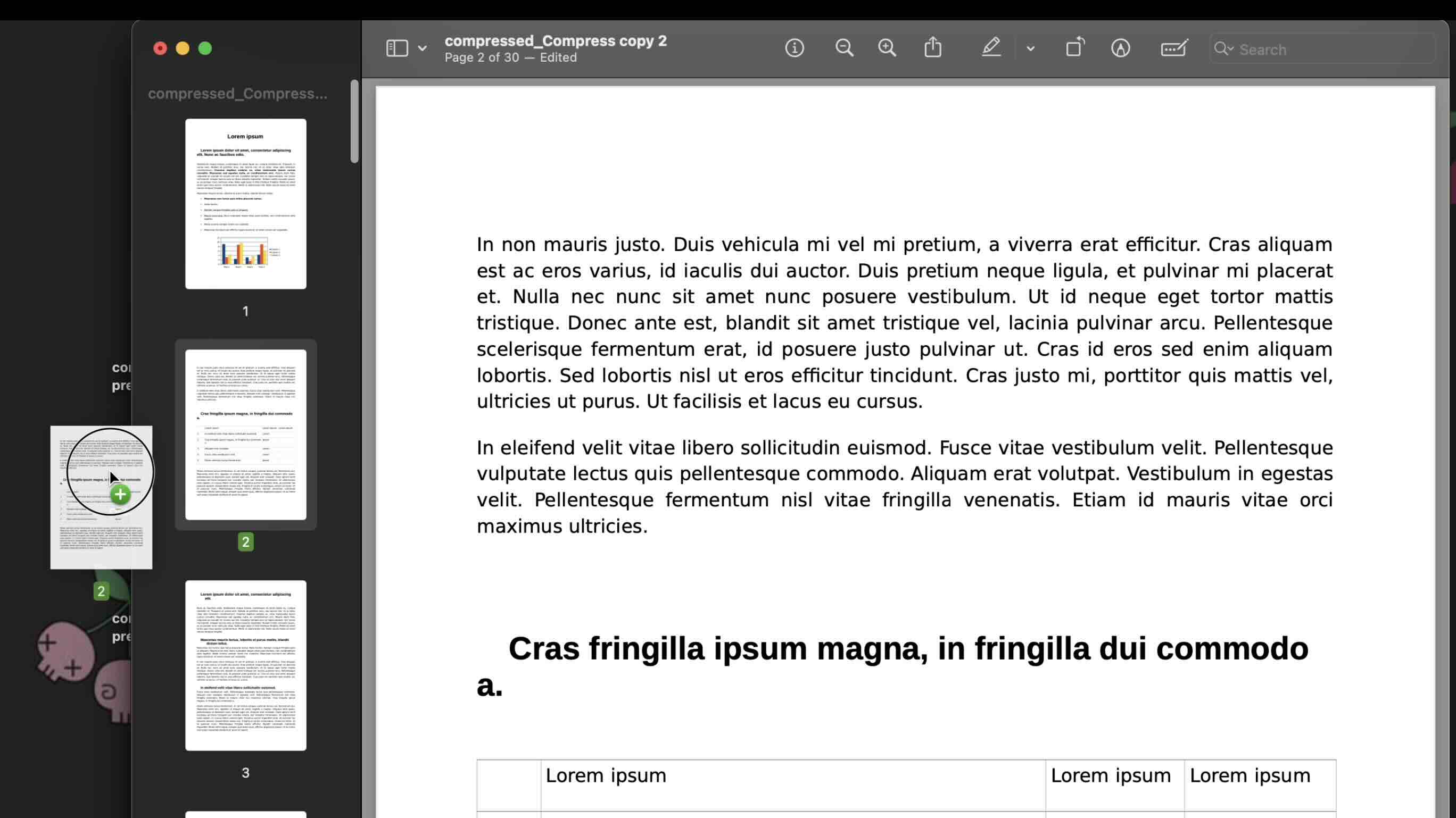Open the sidebar view options chevron

pyautogui.click(x=421, y=48)
